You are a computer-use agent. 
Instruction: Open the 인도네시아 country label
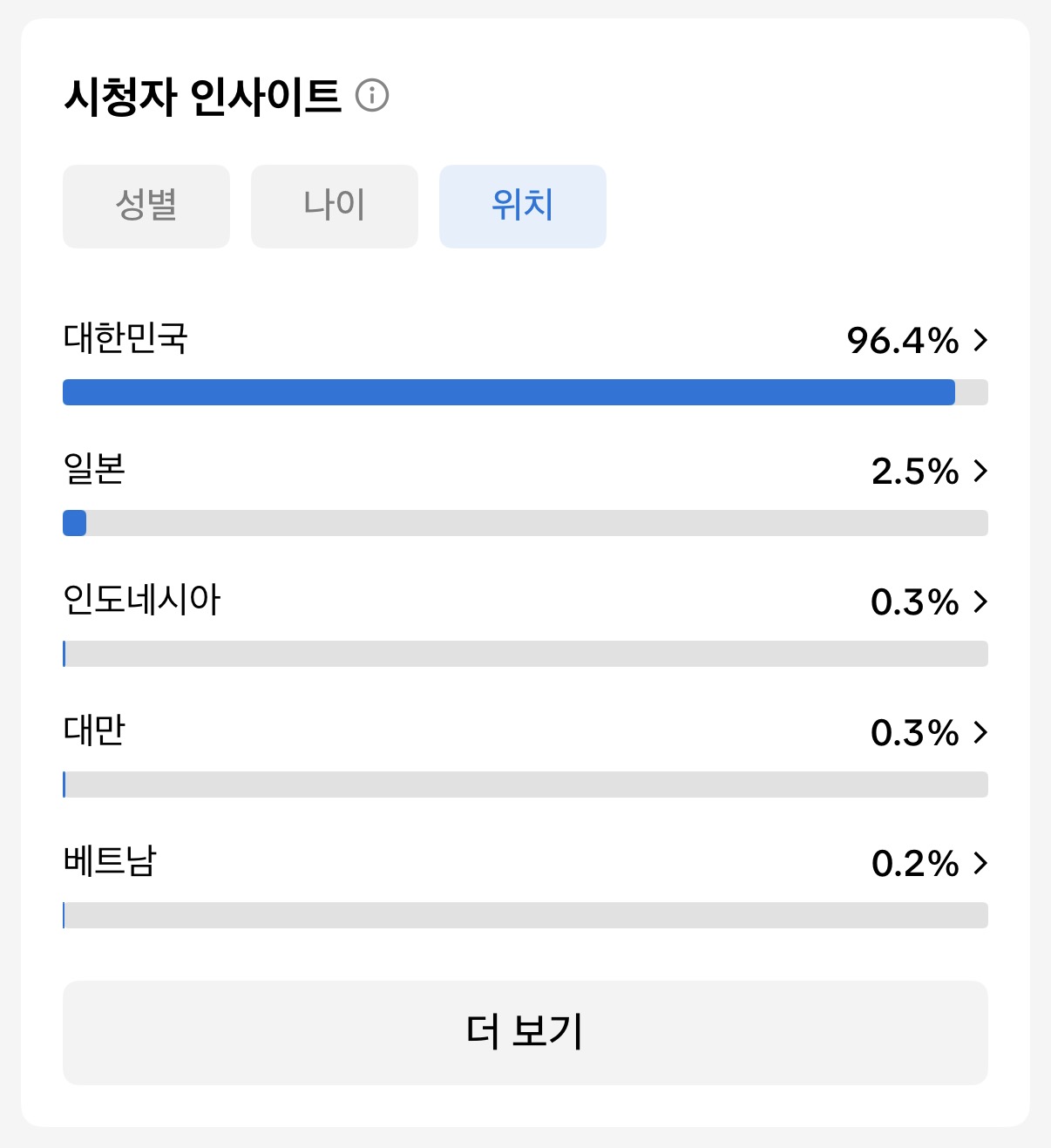pyautogui.click(x=142, y=600)
